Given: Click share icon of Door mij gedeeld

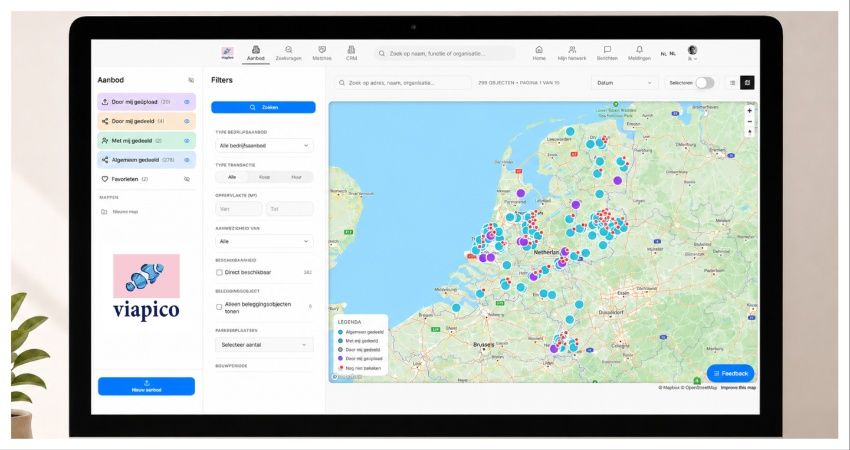Looking at the screenshot, I should tap(105, 121).
